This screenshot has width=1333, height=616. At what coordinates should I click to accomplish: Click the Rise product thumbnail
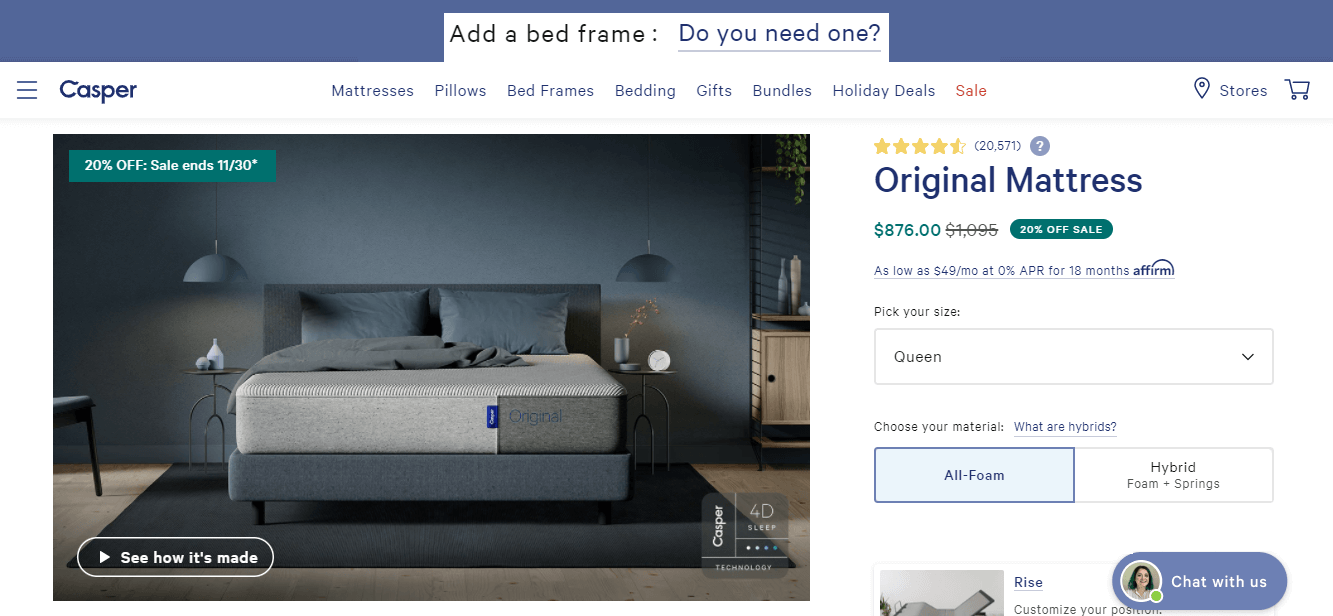point(942,593)
